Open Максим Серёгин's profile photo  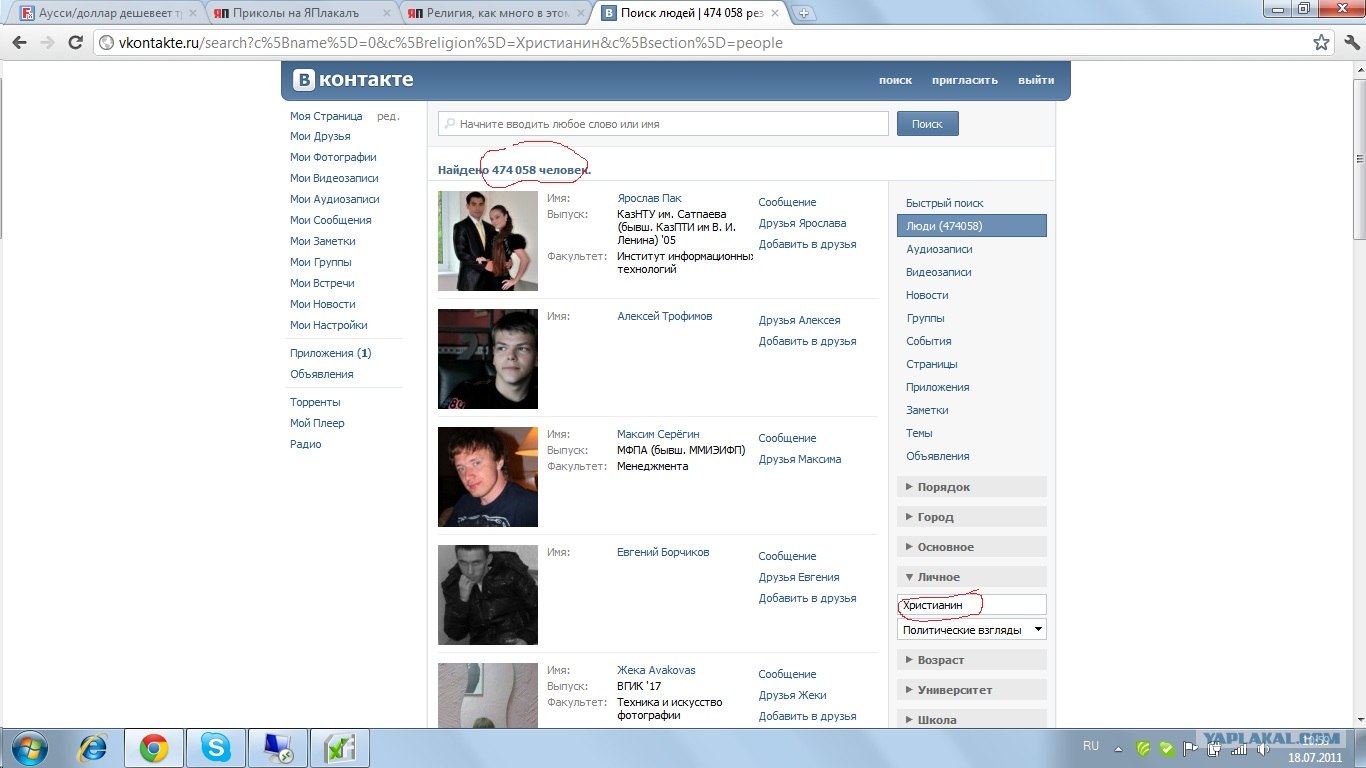(488, 477)
